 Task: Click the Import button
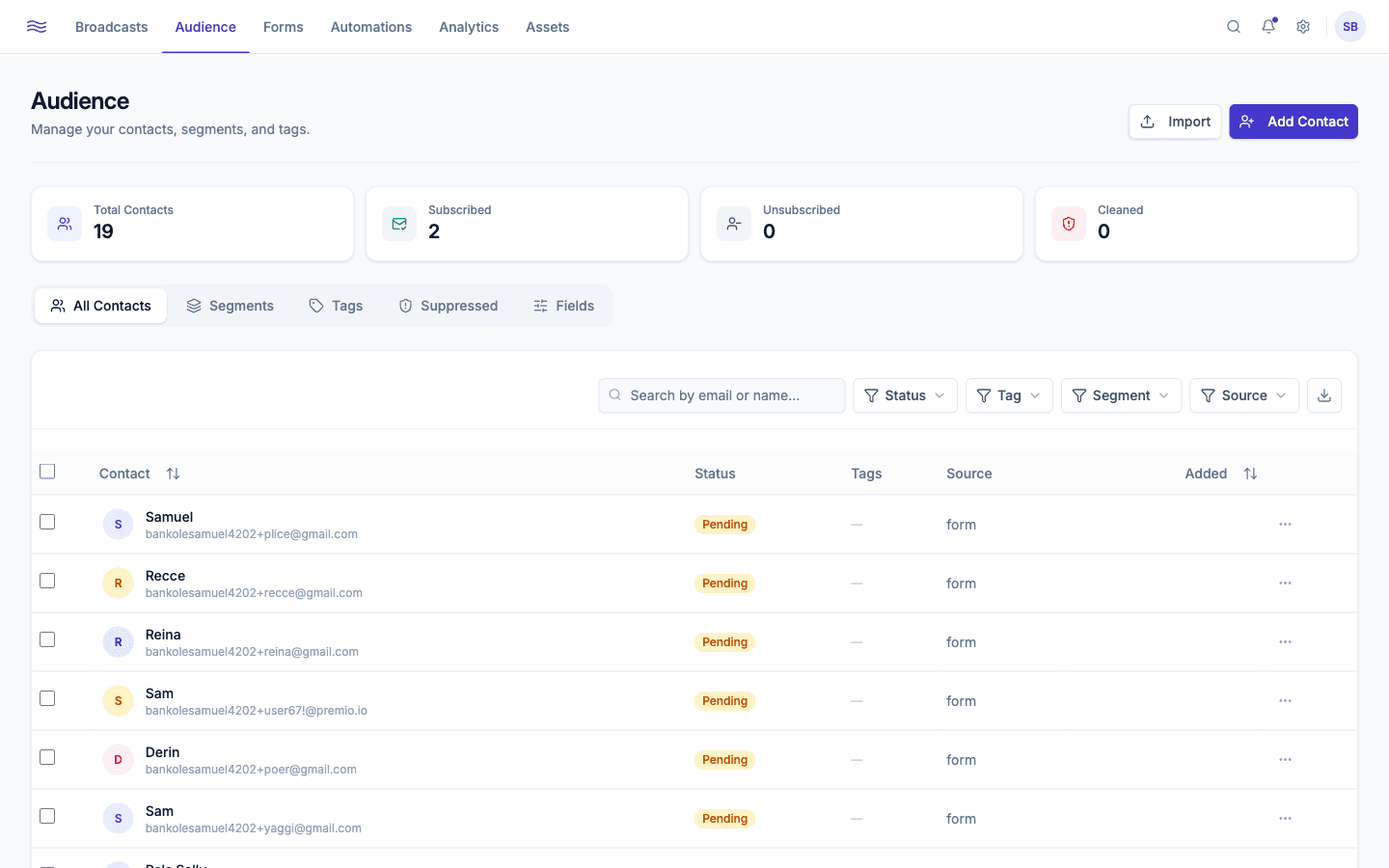point(1175,122)
